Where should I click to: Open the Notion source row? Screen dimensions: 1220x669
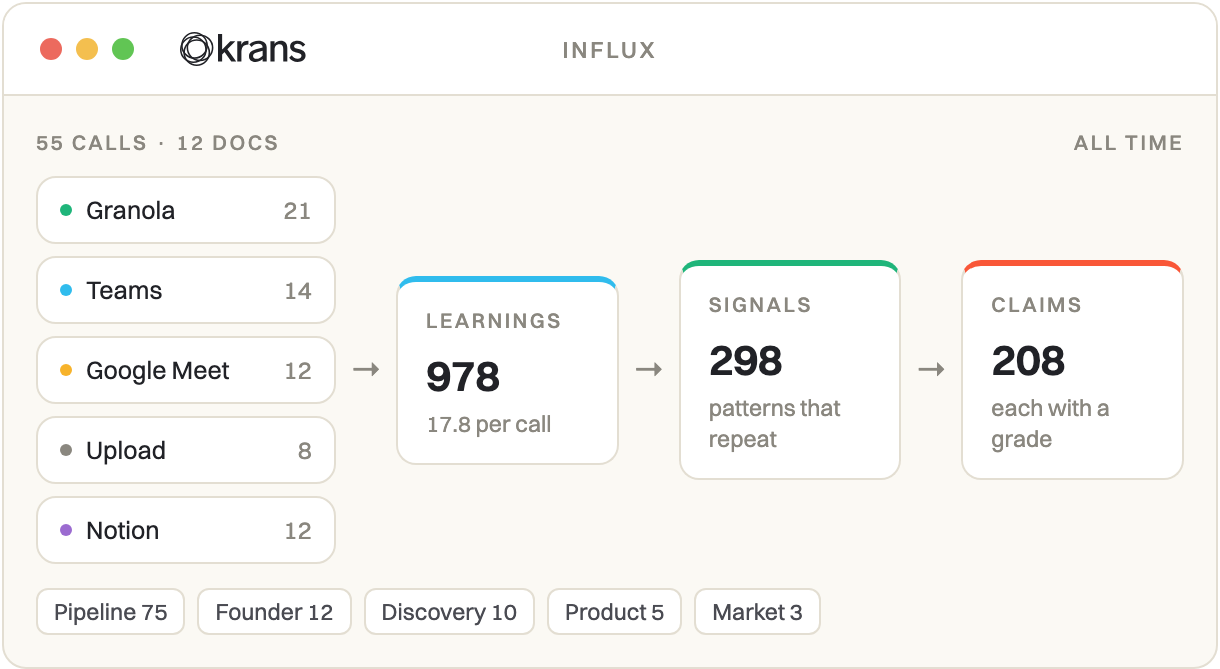pyautogui.click(x=186, y=530)
